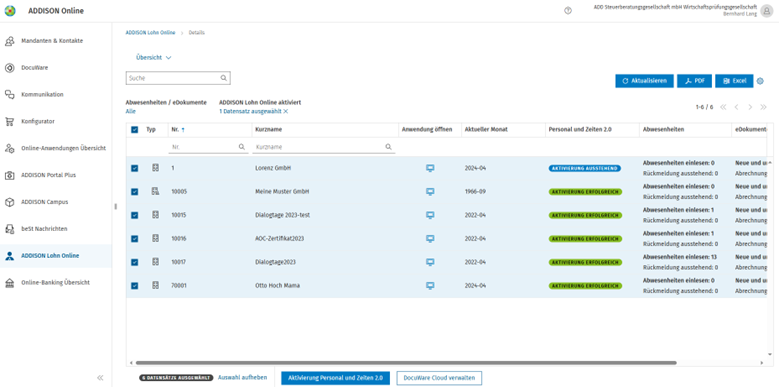
Task: Click the ADDISON Online logo icon
Action: coord(9,11)
